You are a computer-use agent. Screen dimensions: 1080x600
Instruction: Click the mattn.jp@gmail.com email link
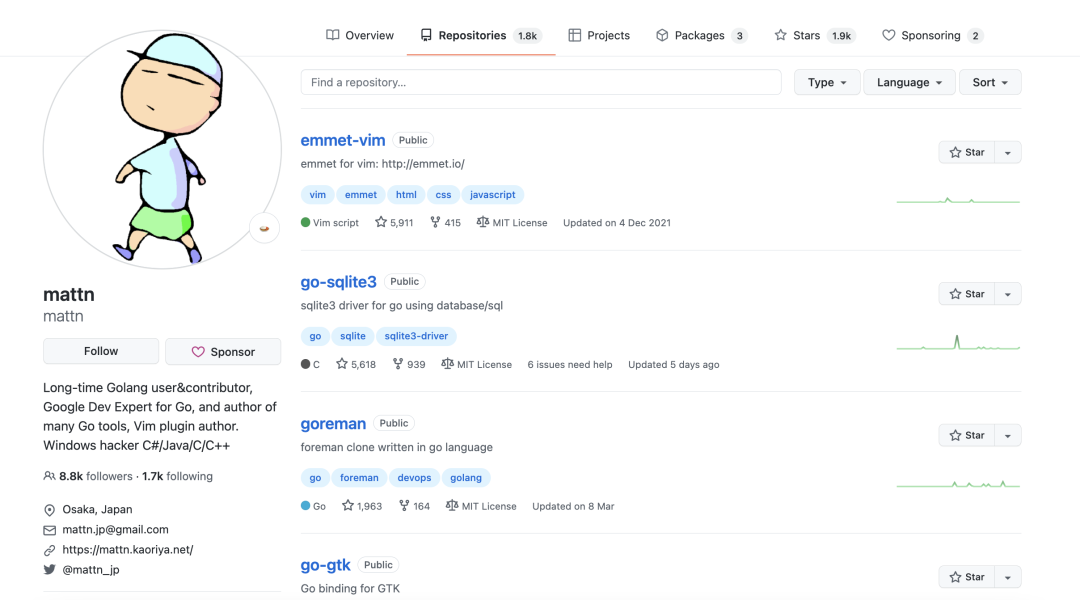point(115,530)
